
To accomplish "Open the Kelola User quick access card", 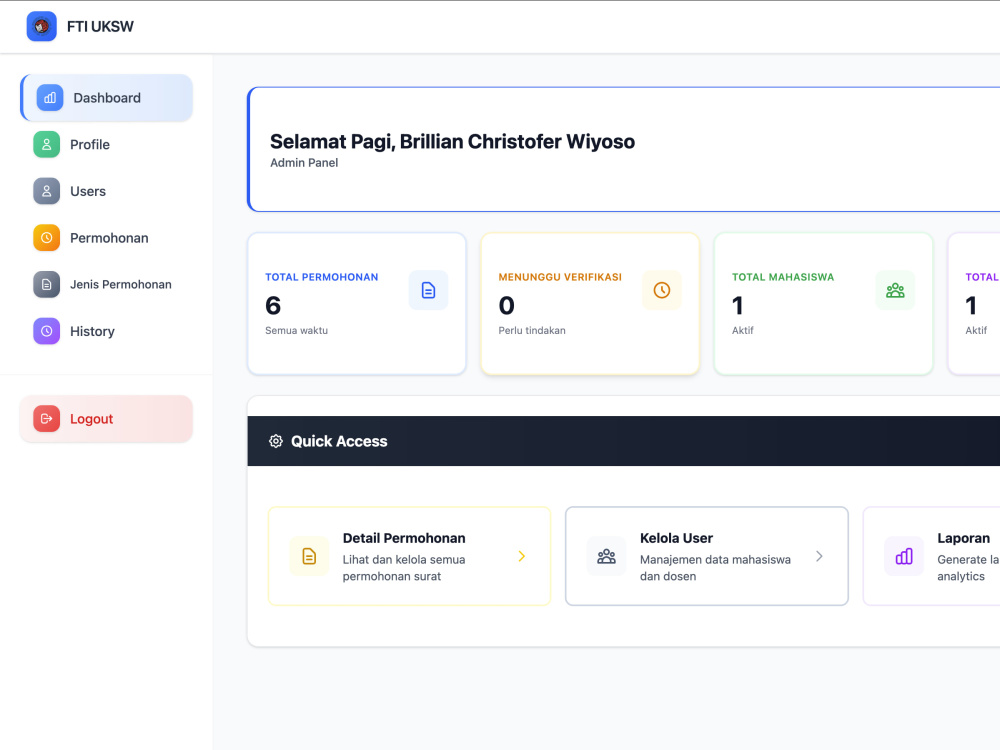I will (707, 556).
